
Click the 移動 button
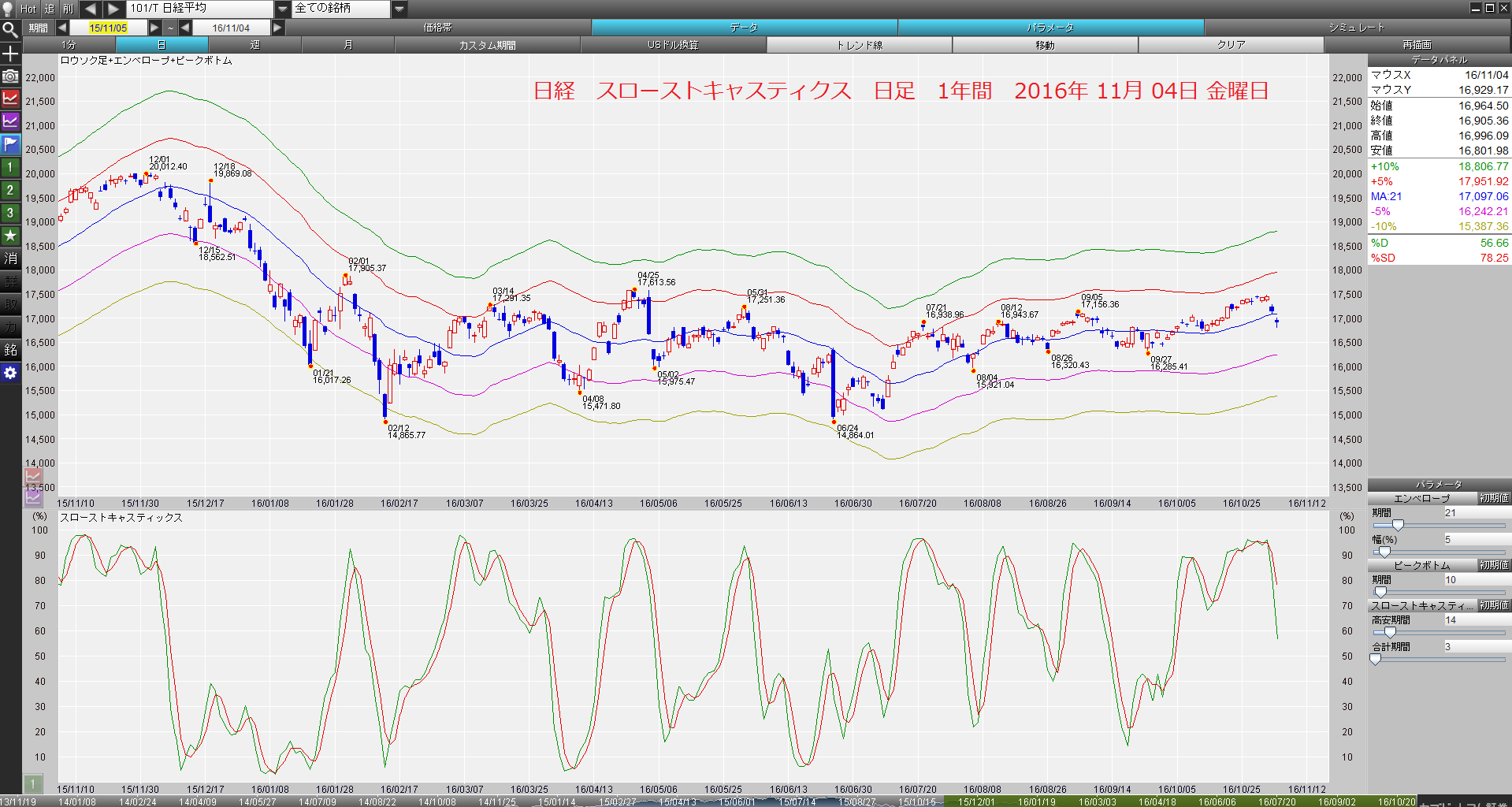(x=1045, y=45)
